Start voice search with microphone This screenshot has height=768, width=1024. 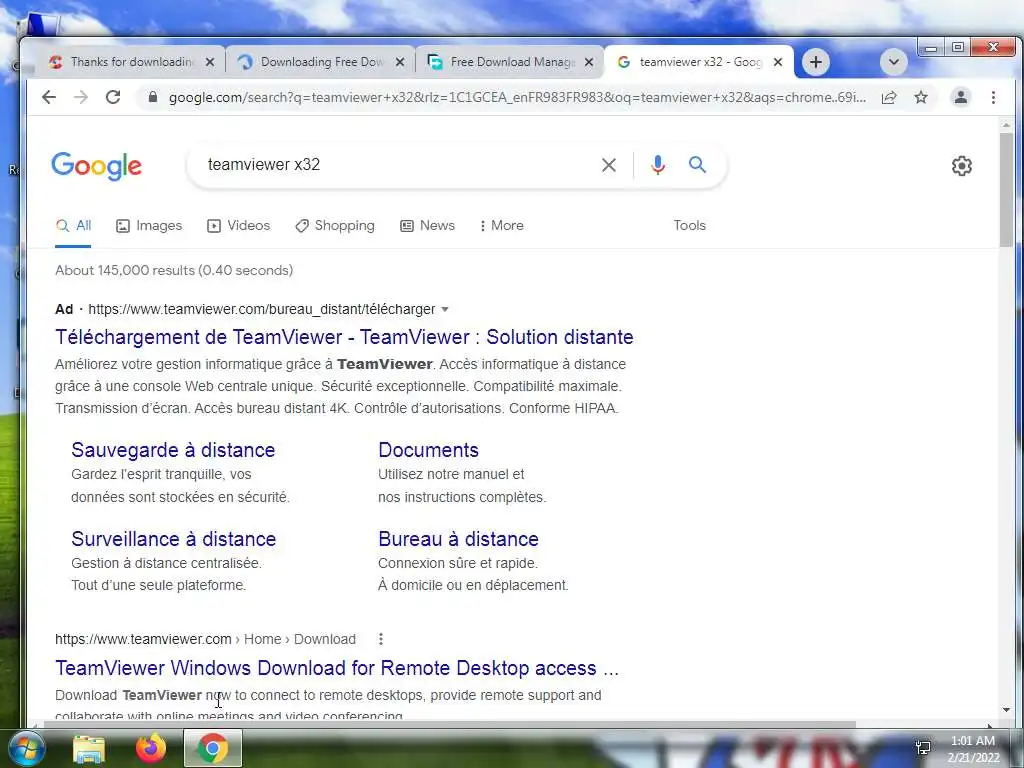pyautogui.click(x=658, y=165)
